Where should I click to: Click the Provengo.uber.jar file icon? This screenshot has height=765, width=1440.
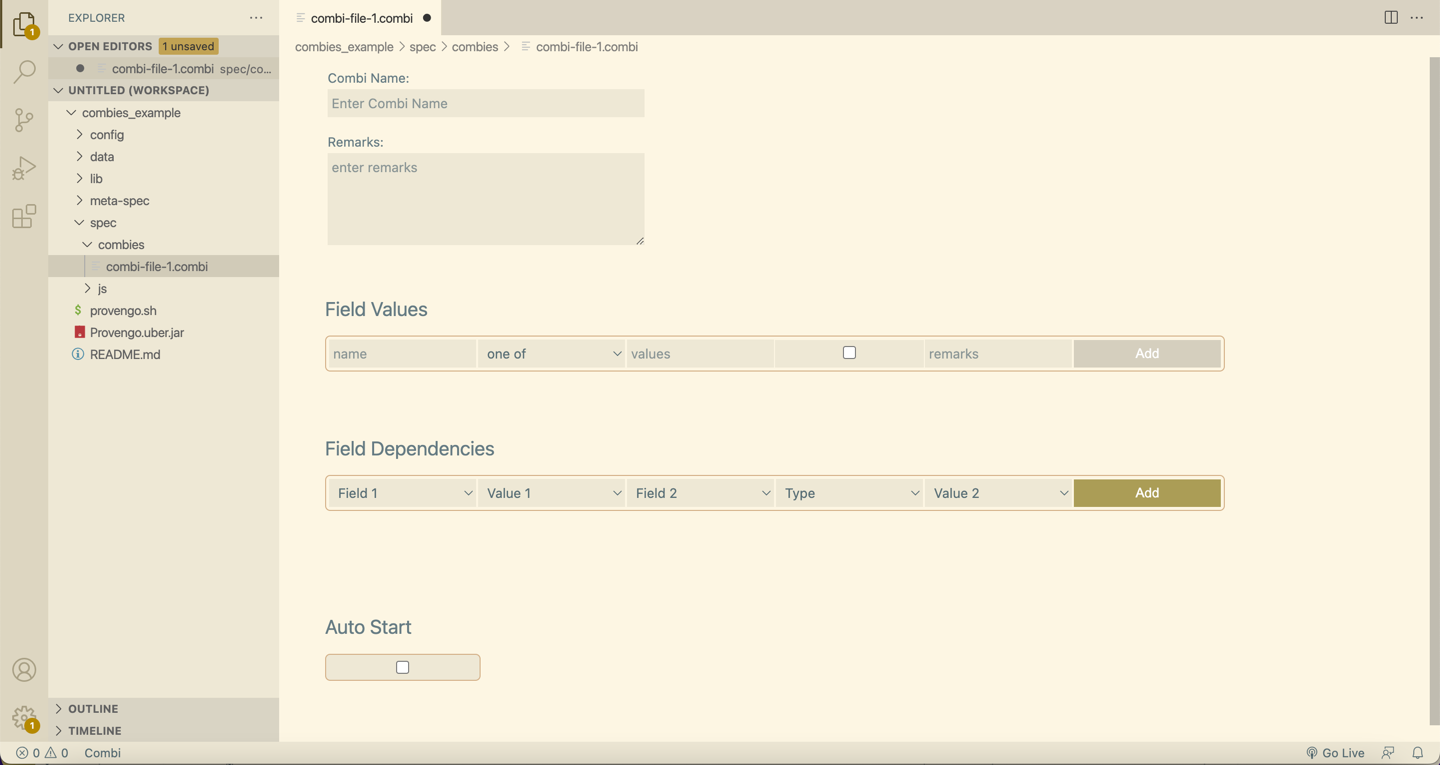79,333
